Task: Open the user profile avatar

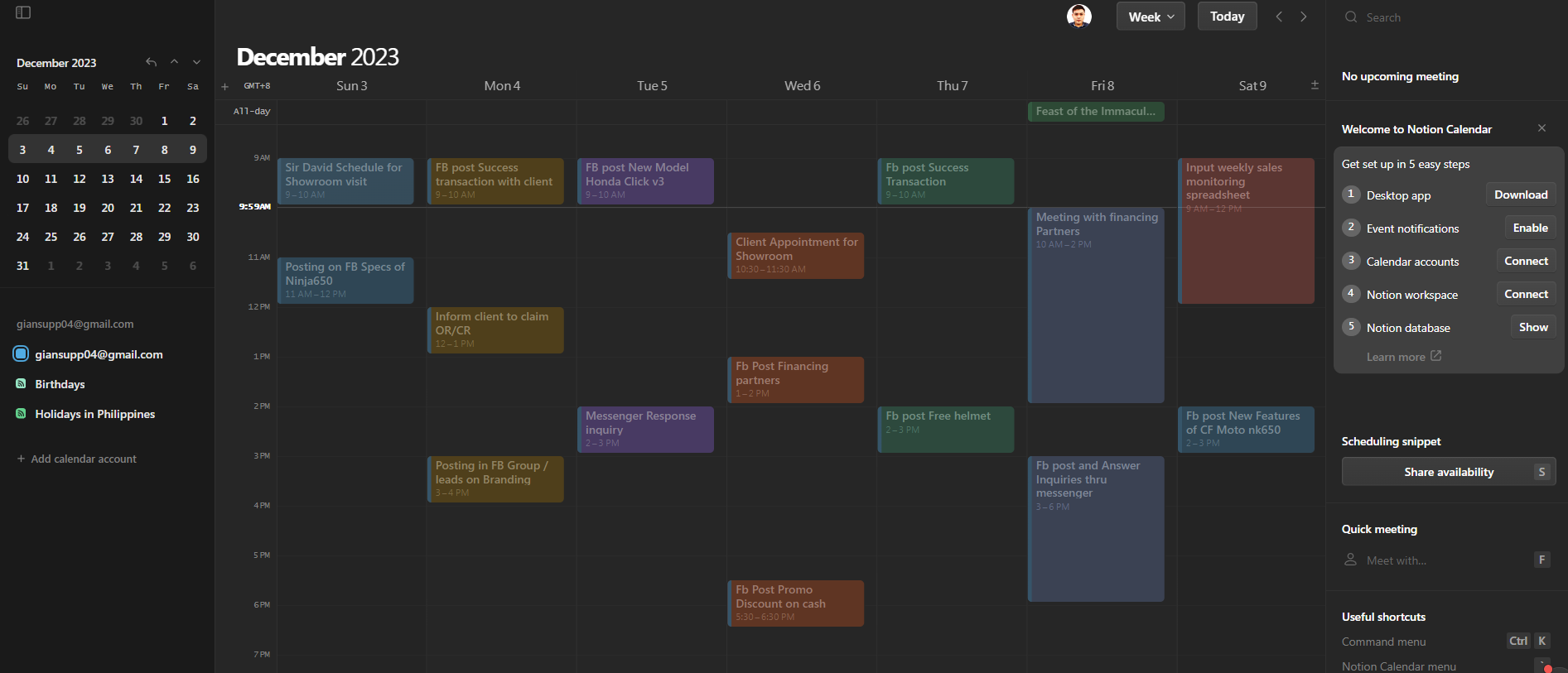Action: pos(1078,16)
